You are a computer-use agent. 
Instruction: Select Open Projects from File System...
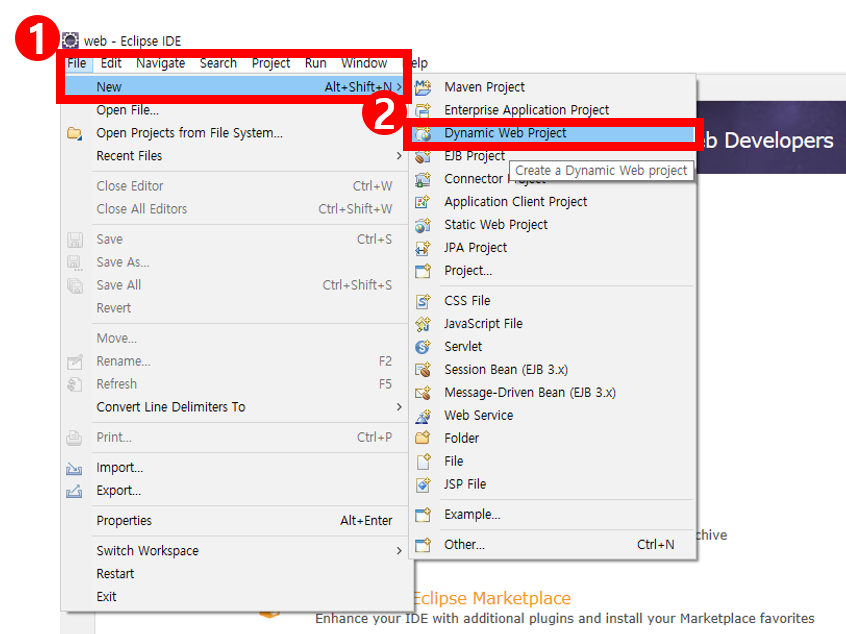point(234,133)
